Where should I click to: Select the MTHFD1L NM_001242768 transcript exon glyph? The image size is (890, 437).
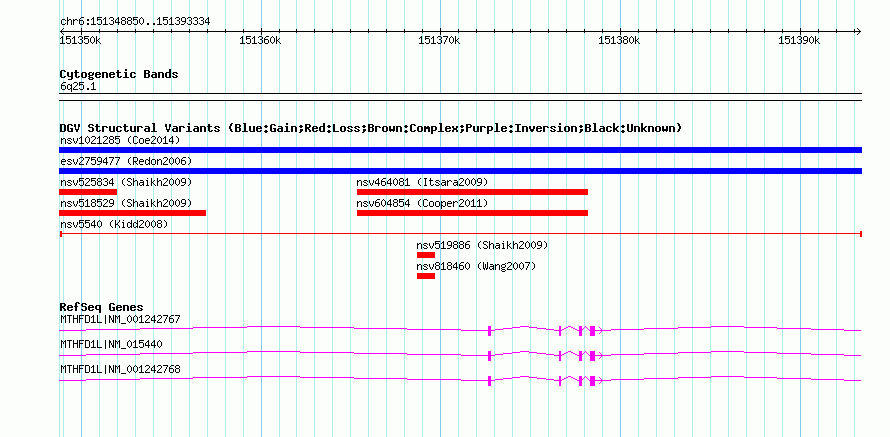click(460, 380)
